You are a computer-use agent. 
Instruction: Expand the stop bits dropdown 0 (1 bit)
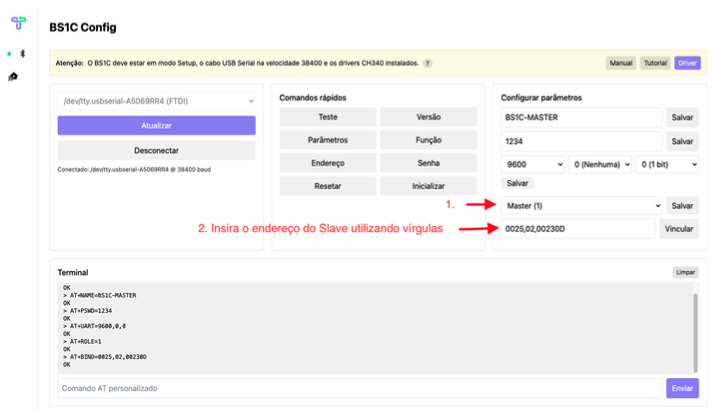pyautogui.click(x=667, y=165)
